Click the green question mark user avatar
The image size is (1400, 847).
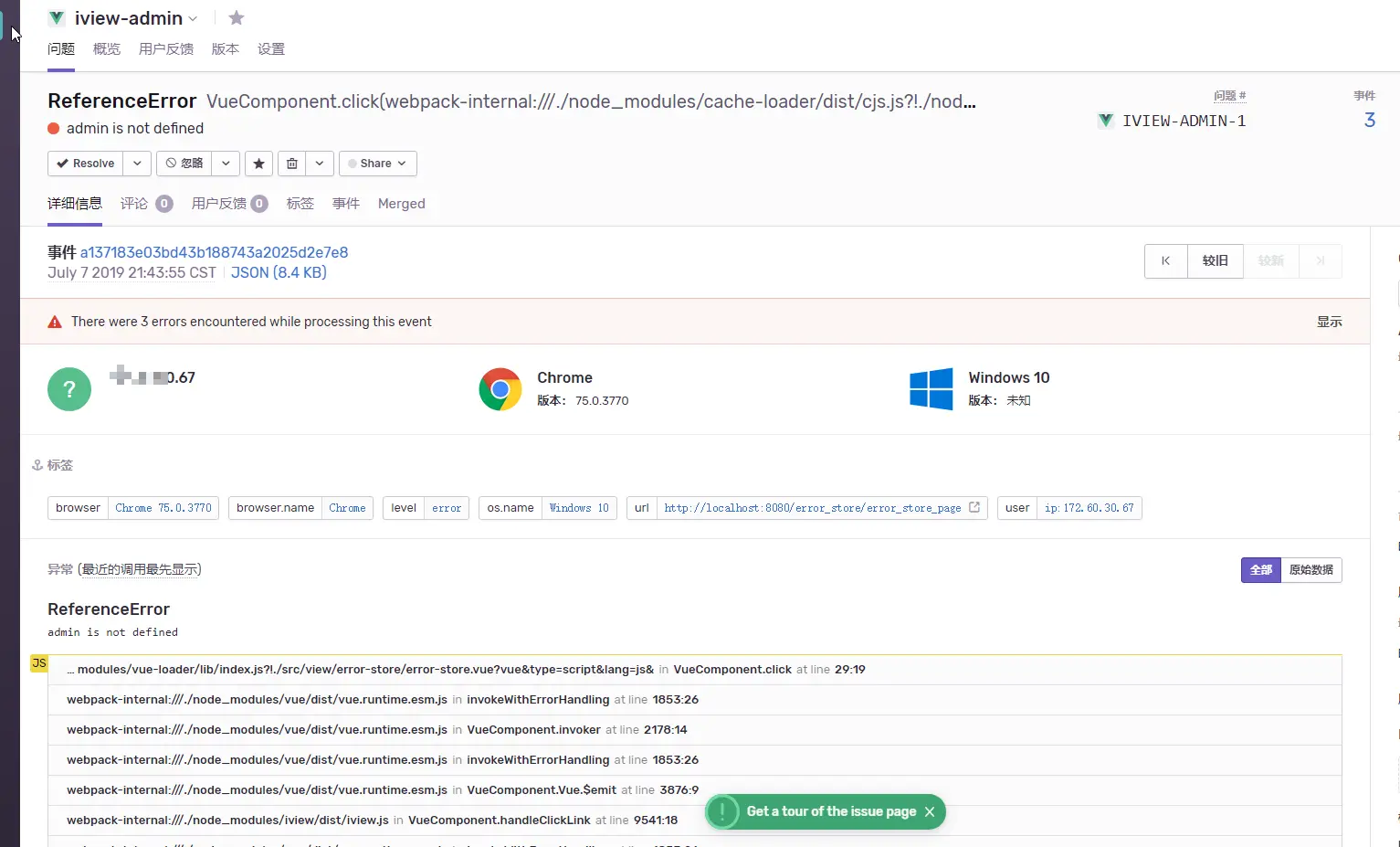69,389
